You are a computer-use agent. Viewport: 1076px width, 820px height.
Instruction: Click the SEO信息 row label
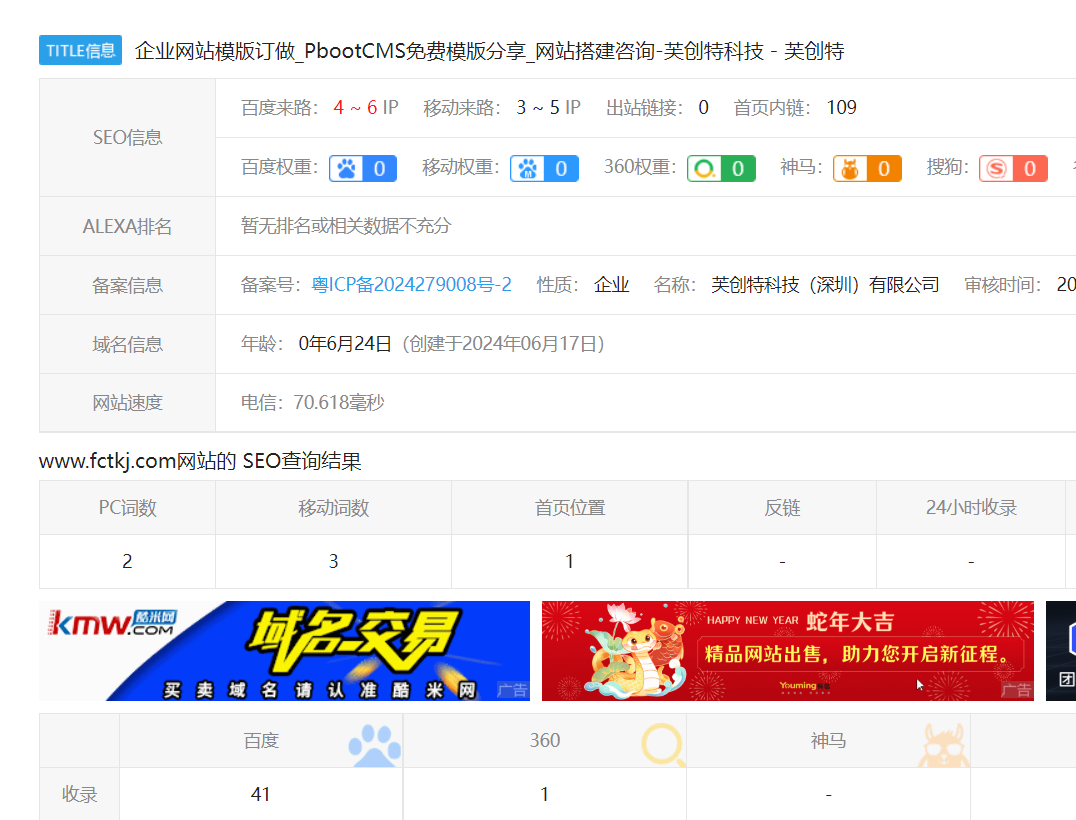[x=128, y=137]
